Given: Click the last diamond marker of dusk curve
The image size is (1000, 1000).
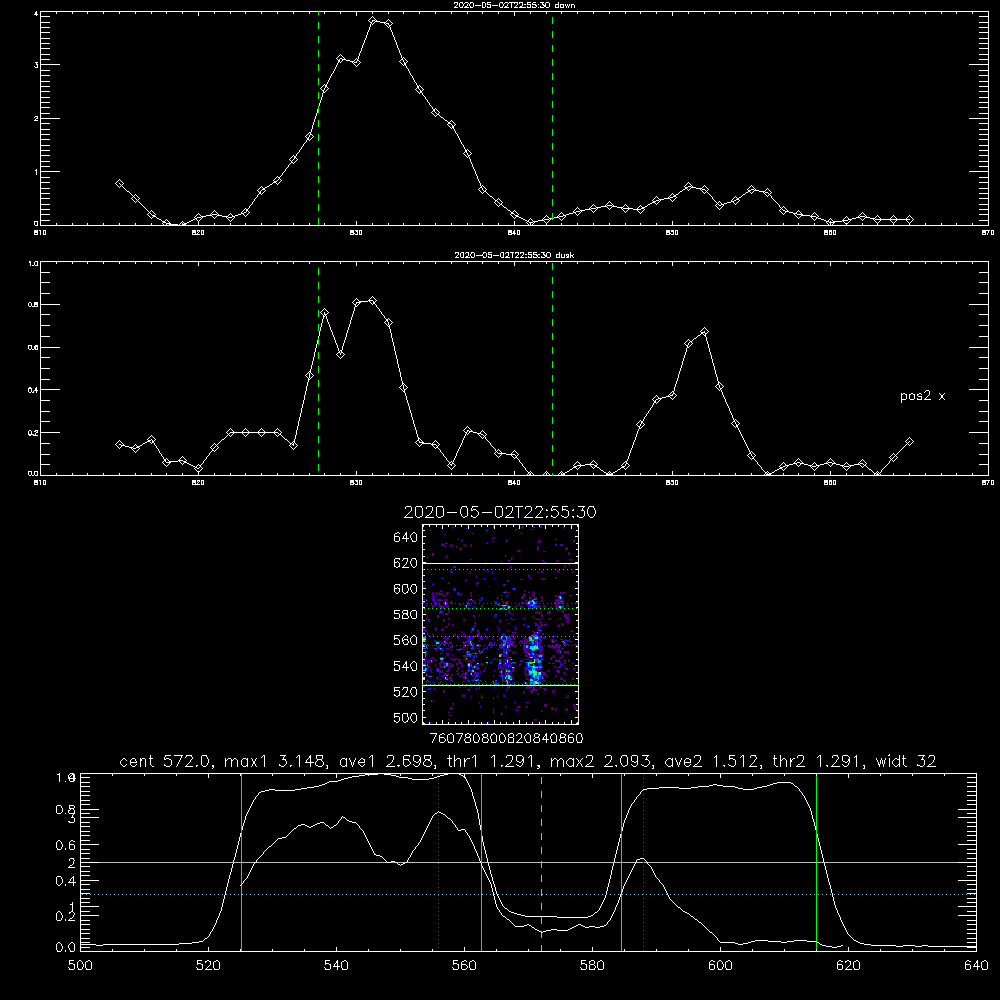Looking at the screenshot, I should pyautogui.click(x=909, y=441).
